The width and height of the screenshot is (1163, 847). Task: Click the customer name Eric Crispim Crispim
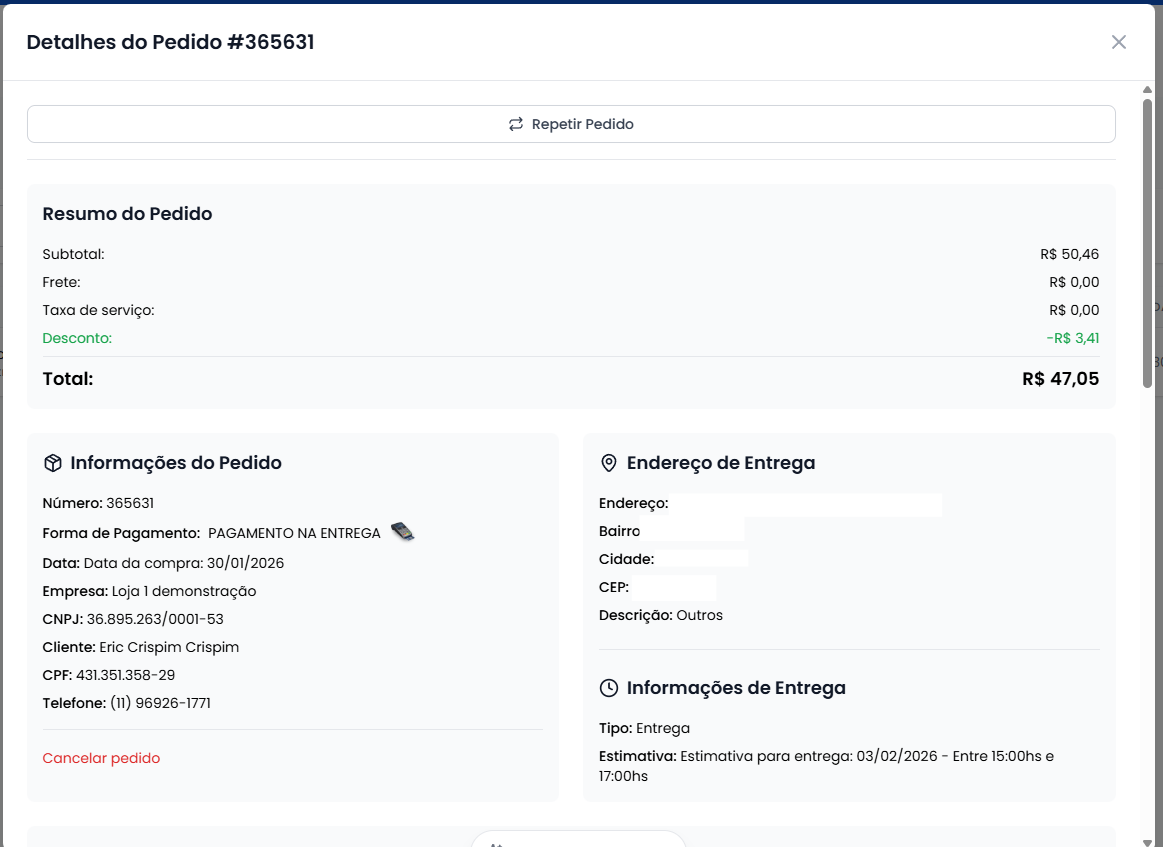(x=169, y=647)
